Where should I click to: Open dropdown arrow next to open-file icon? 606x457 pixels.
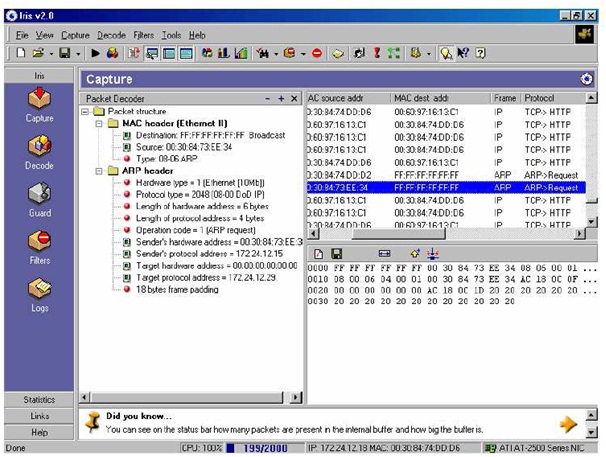point(51,54)
